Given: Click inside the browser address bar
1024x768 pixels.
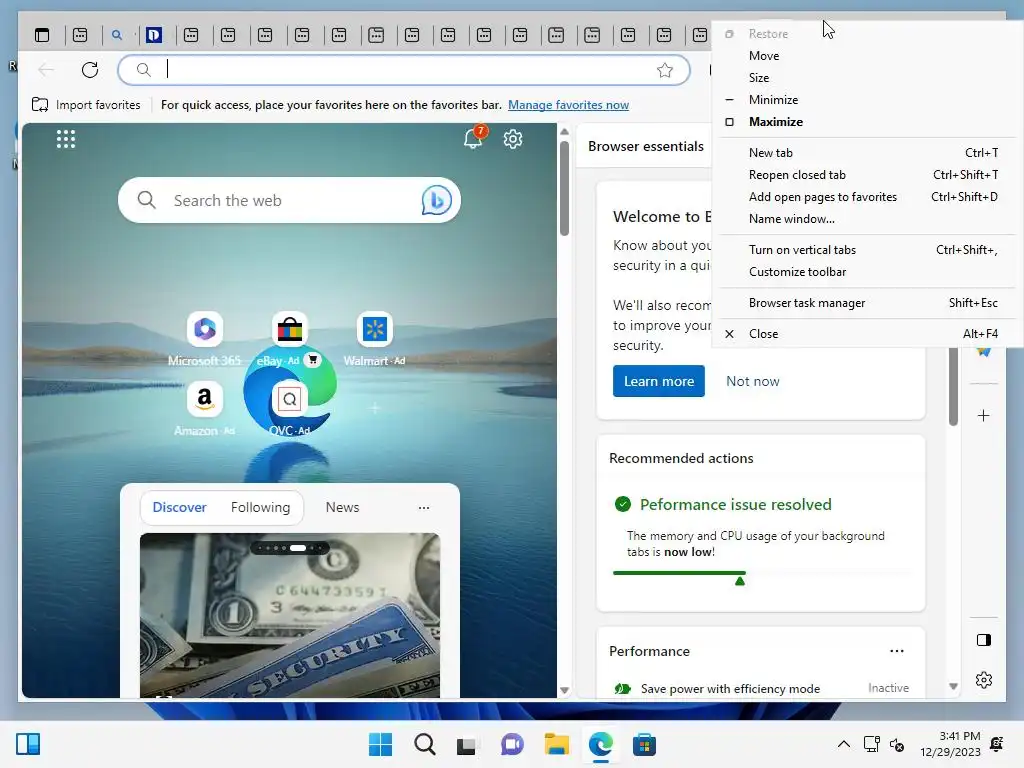Looking at the screenshot, I should pos(404,70).
